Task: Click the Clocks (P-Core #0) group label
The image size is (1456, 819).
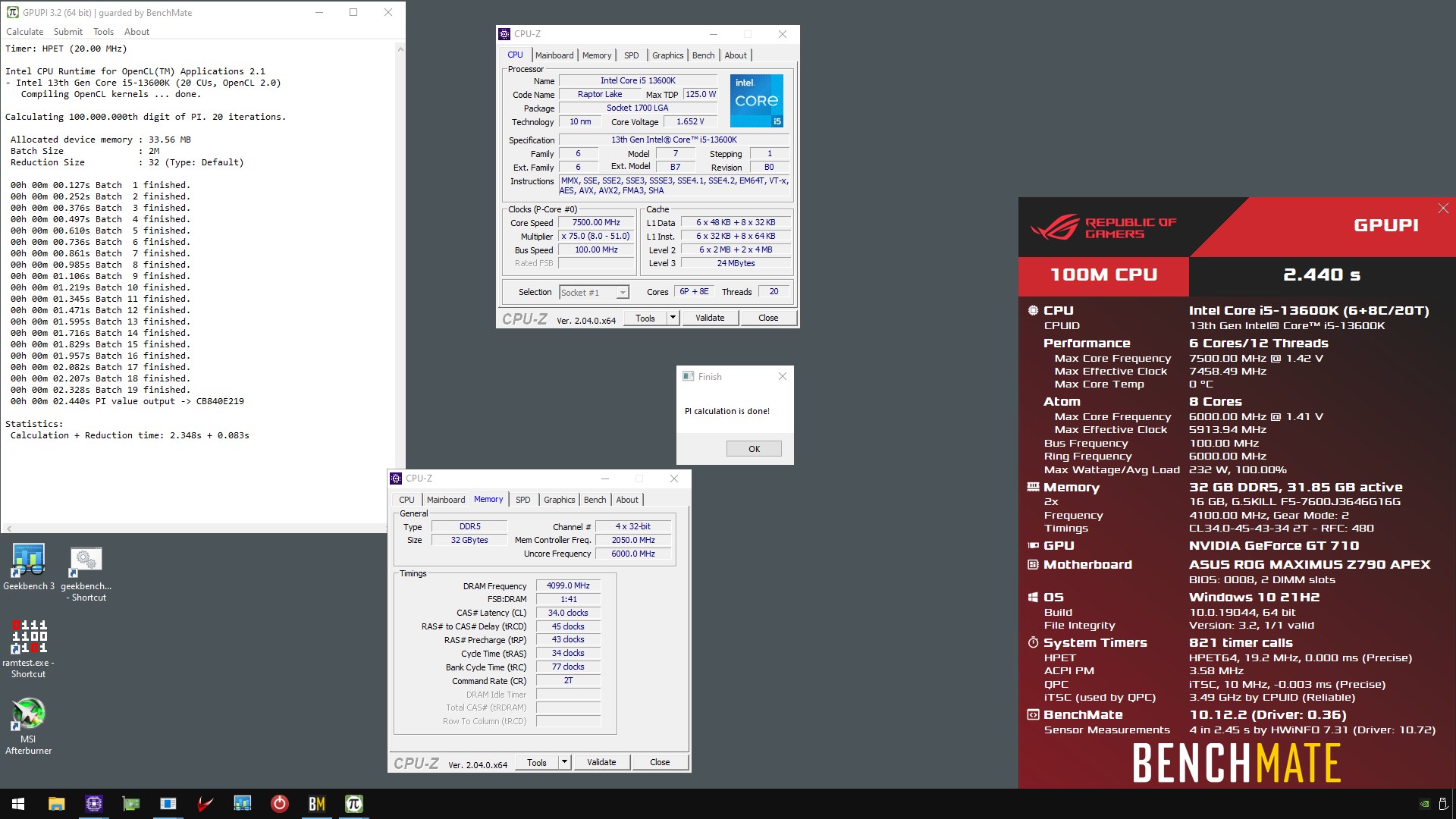Action: (543, 209)
